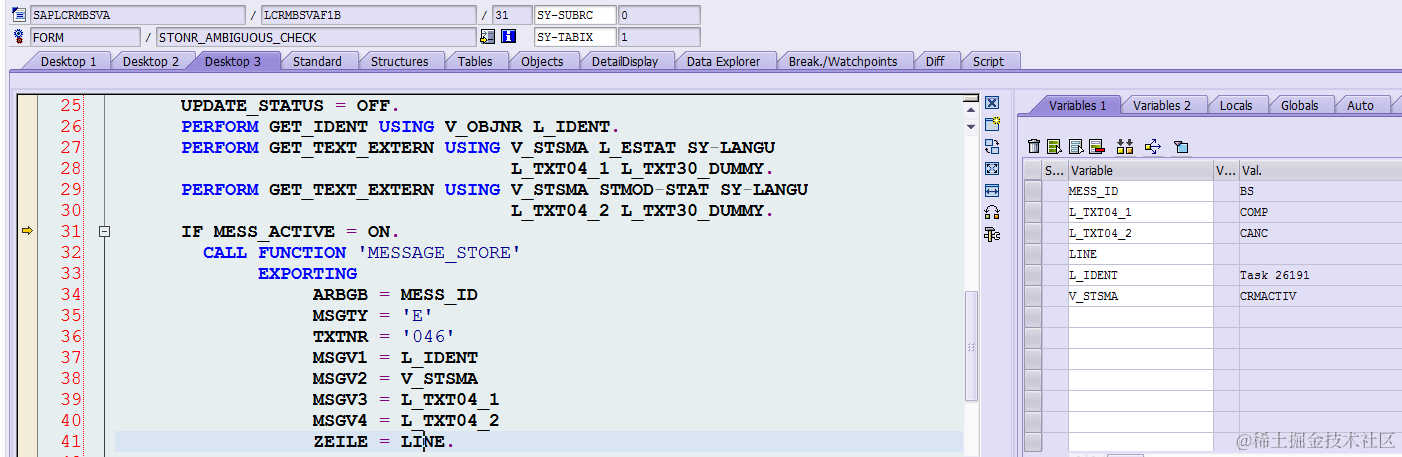Click the SY-SUBRC variable name field
The image size is (1402, 457).
(x=575, y=15)
